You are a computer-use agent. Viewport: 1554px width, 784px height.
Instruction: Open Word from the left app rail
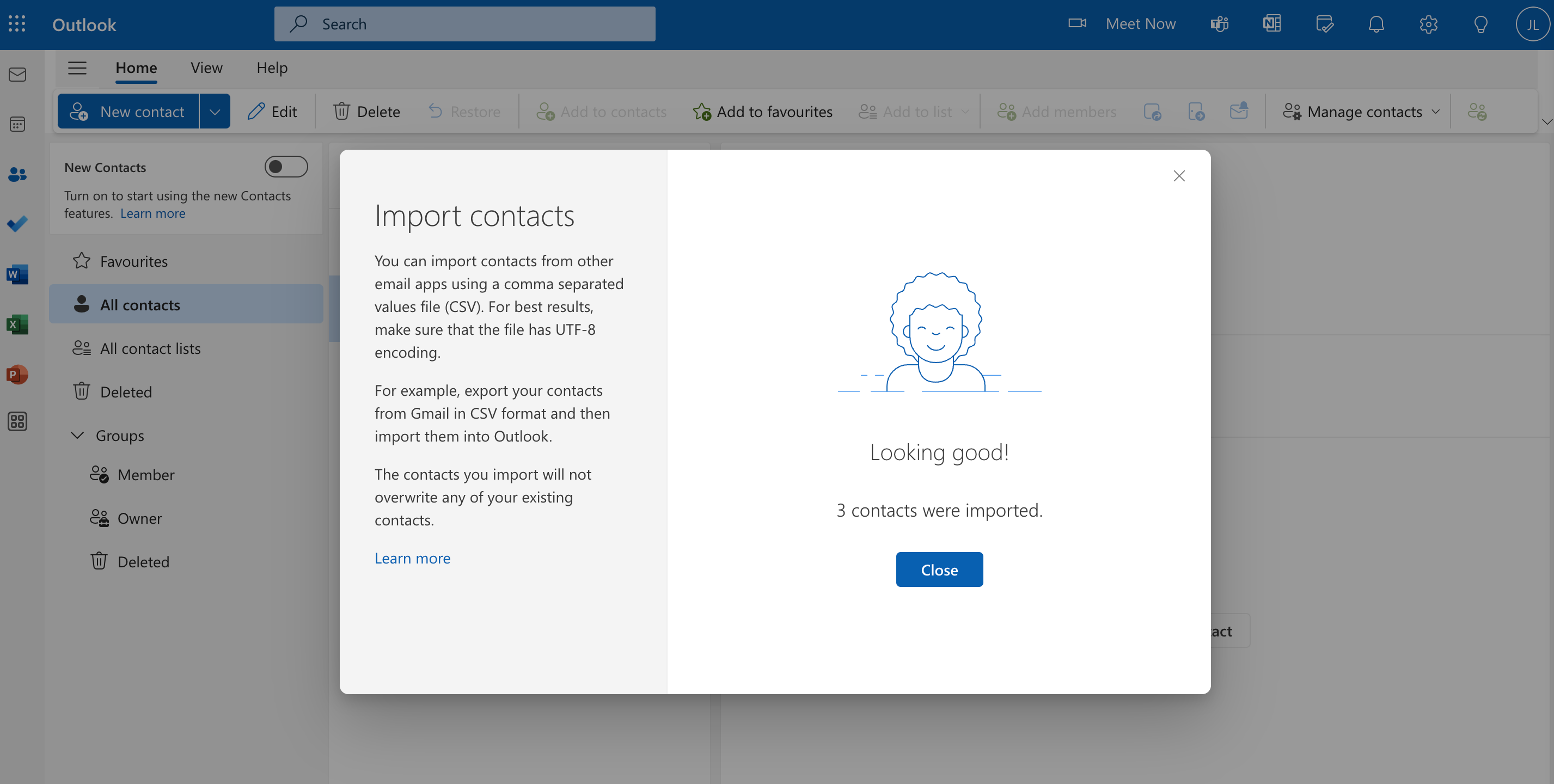[x=16, y=274]
